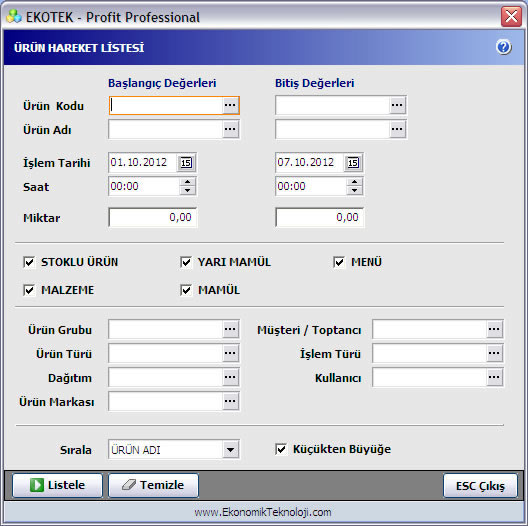
Task: Uncheck MAMÜL checkbox
Action: 186,290
